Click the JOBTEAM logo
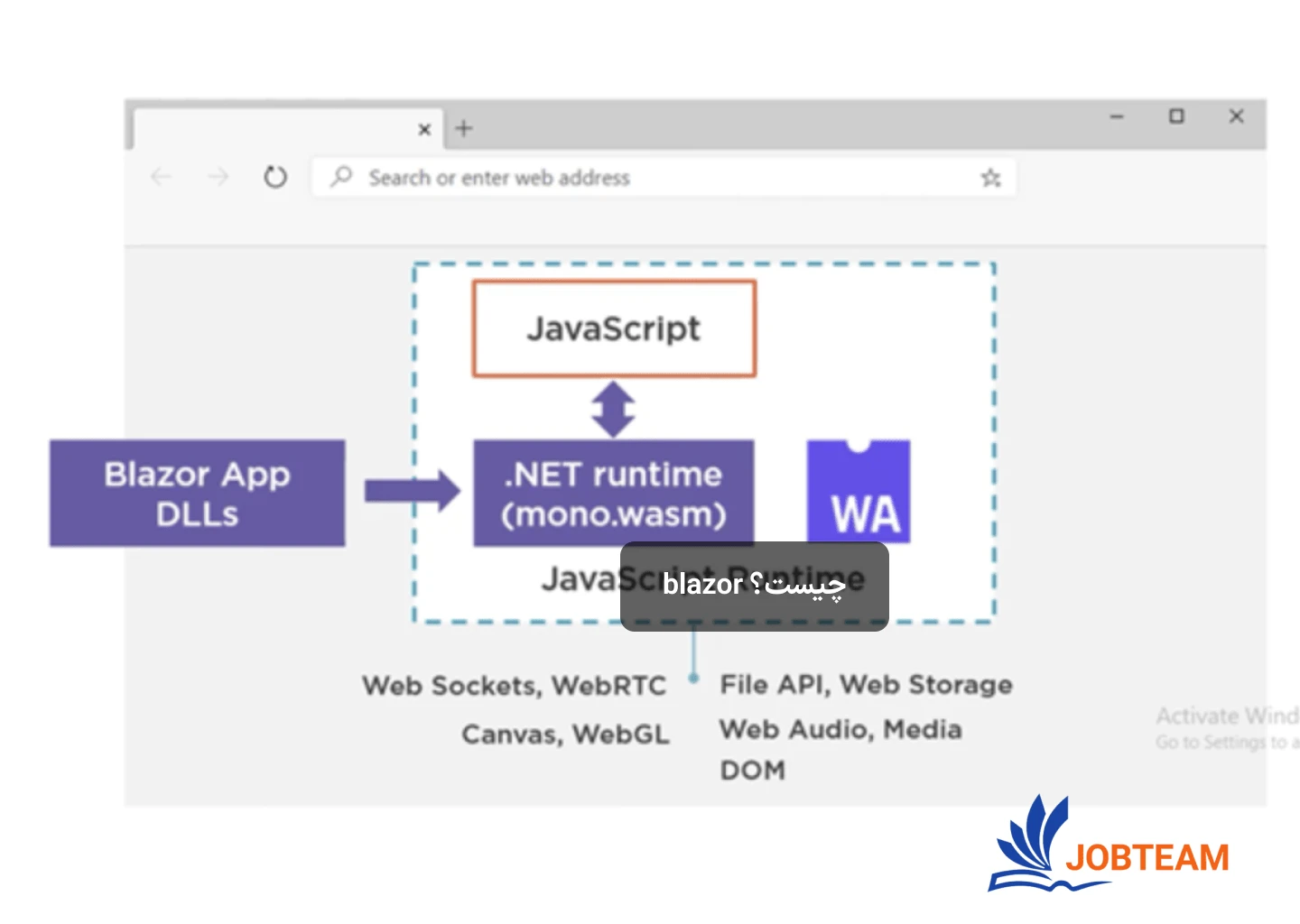 [x=1110, y=845]
